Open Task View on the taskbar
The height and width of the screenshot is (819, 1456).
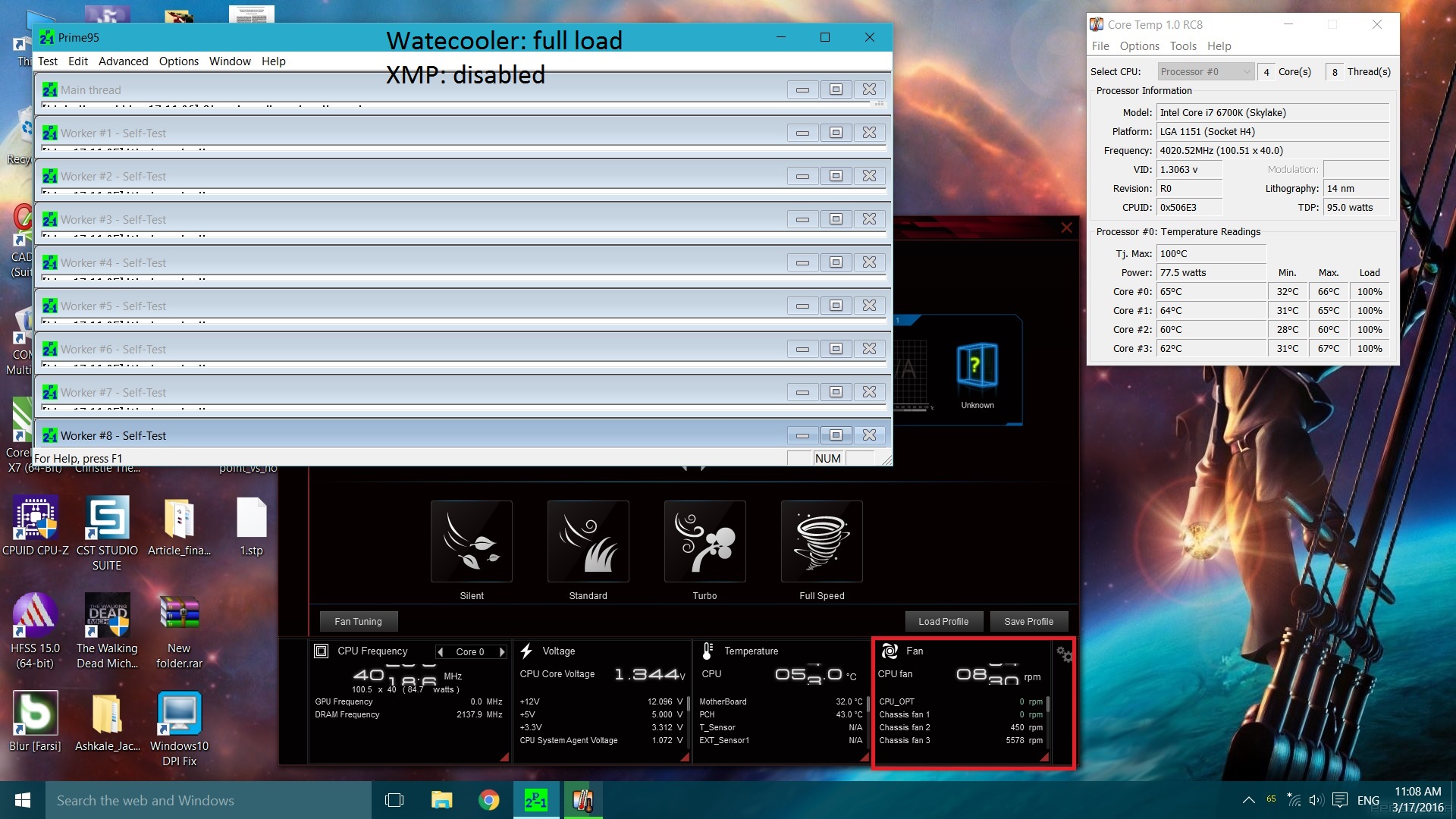394,800
